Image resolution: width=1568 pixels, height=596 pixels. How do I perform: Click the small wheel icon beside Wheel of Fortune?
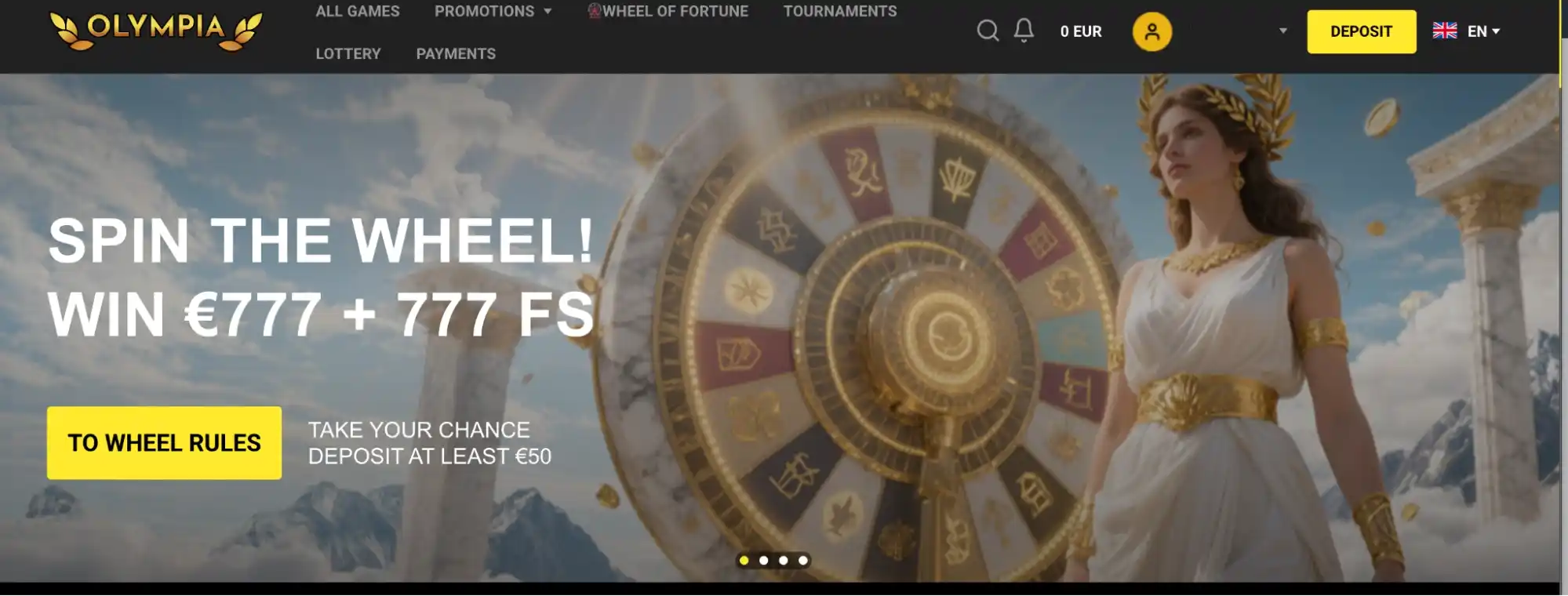point(594,11)
